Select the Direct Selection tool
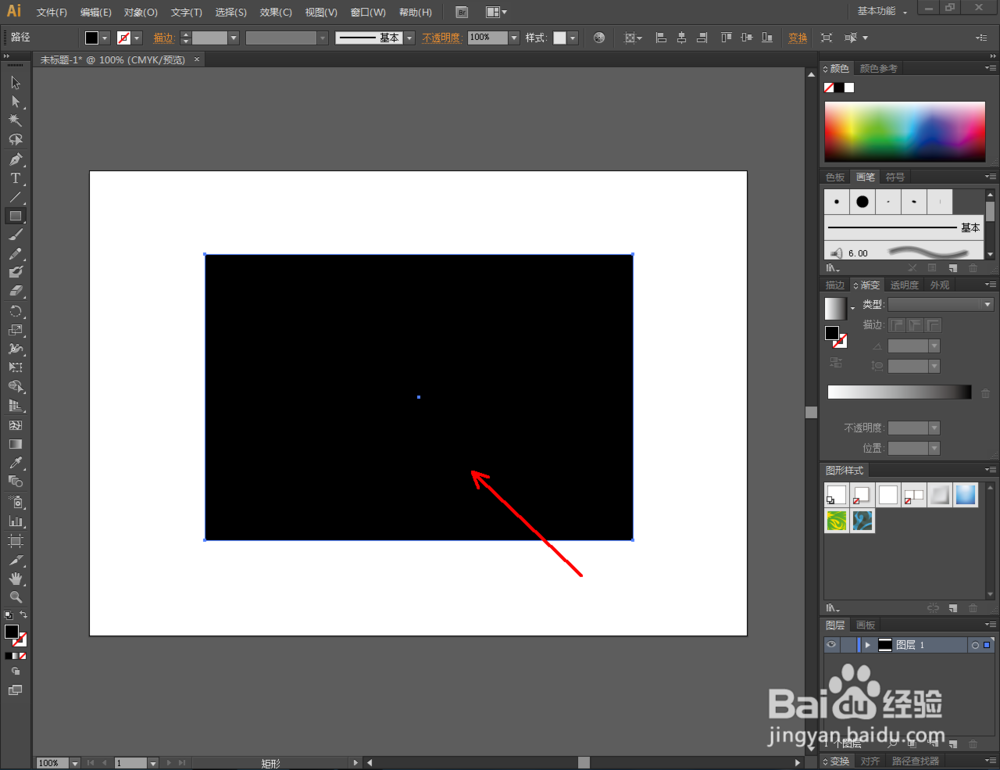 (15, 102)
